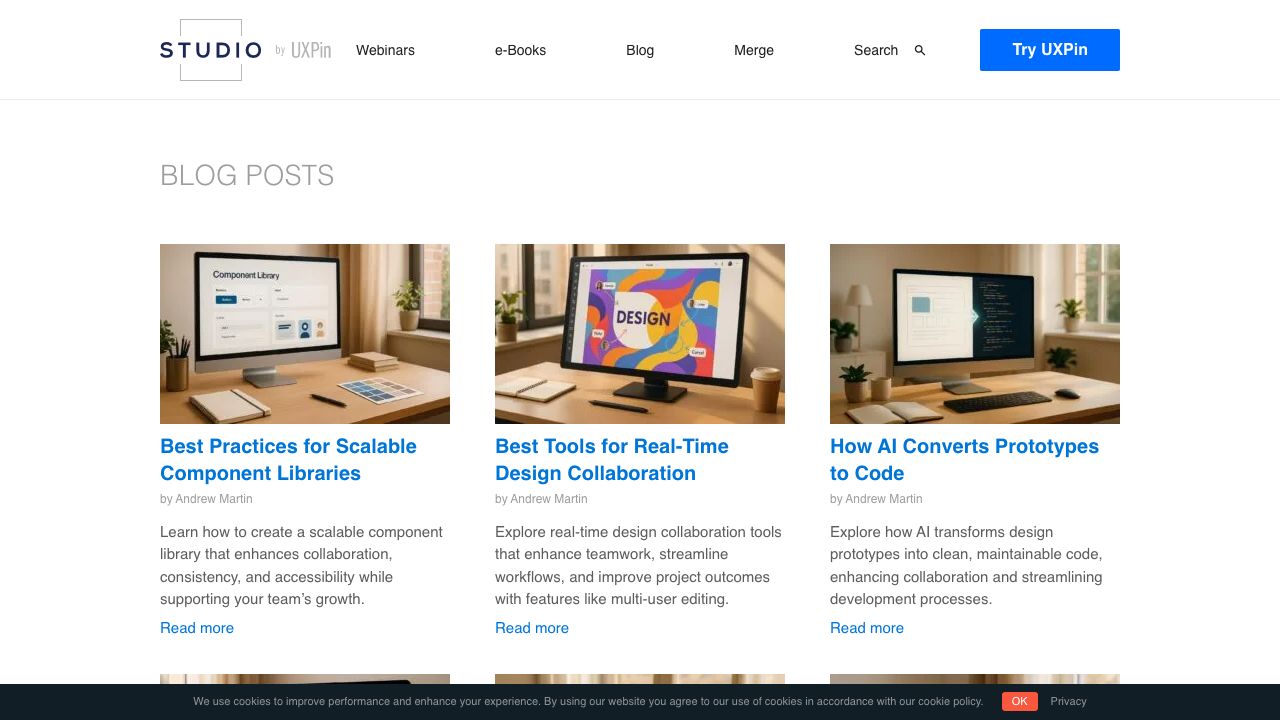The height and width of the screenshot is (720, 1280).
Task: Read more about Scalable Component Libraries
Action: (x=197, y=628)
